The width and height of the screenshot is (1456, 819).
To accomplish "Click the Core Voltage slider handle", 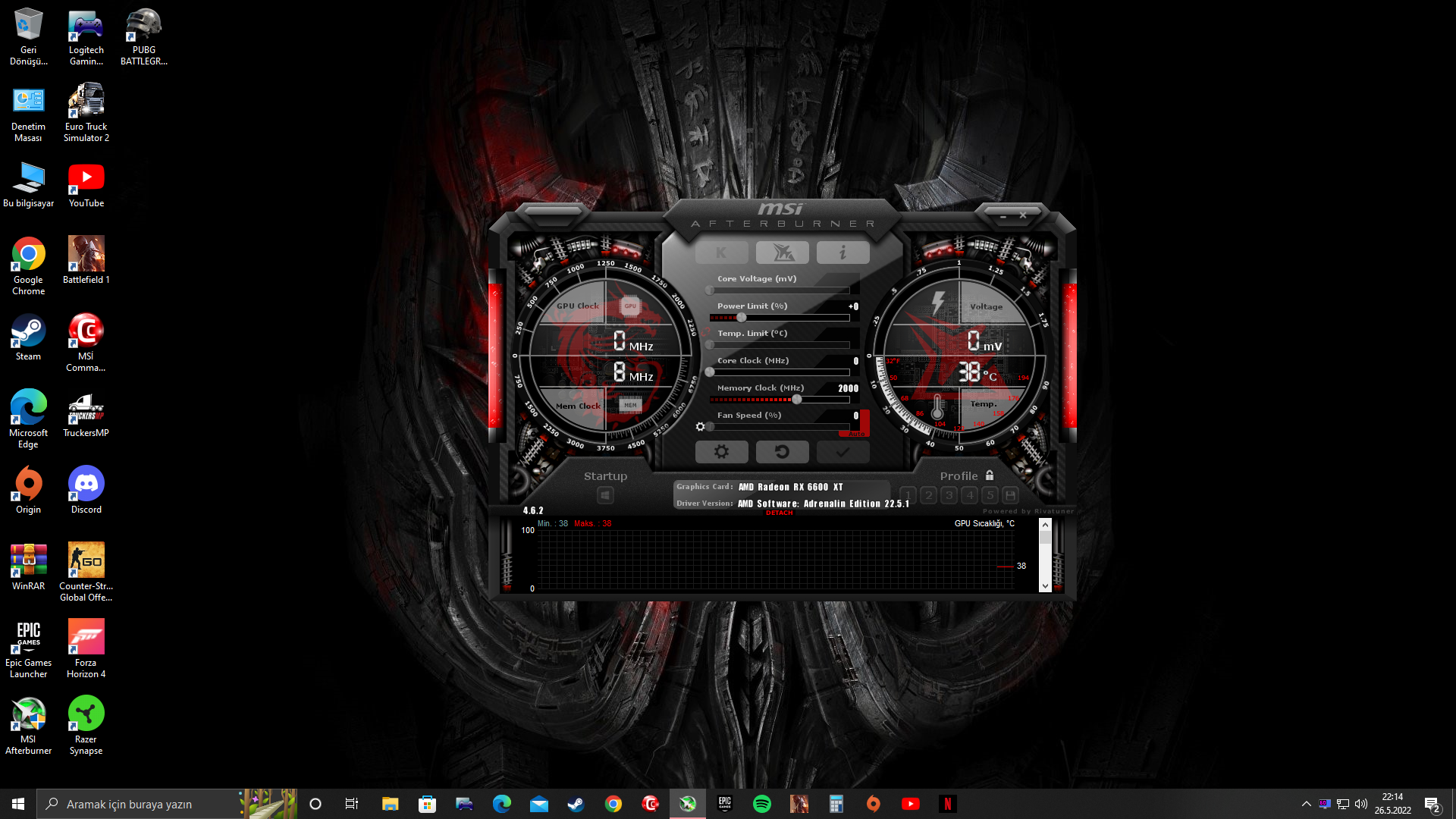I will [710, 290].
